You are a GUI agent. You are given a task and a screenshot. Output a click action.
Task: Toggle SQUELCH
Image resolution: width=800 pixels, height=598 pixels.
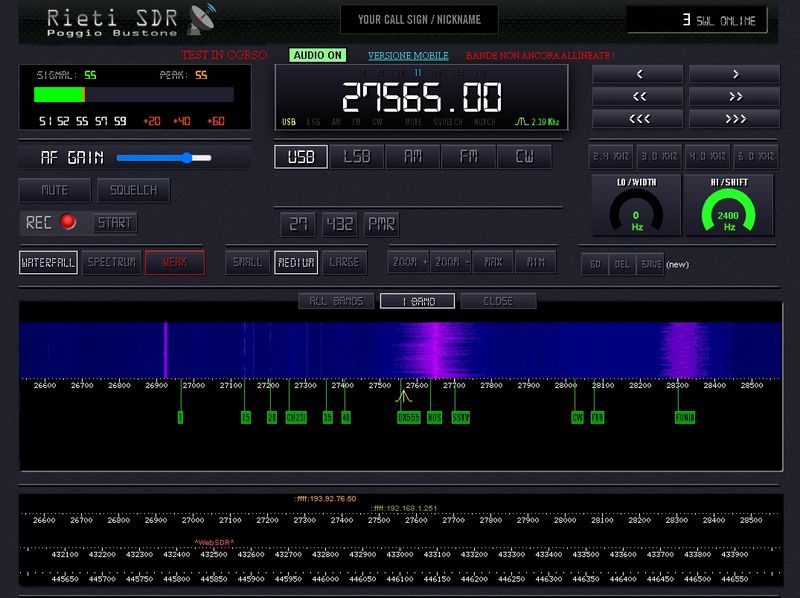tap(136, 190)
